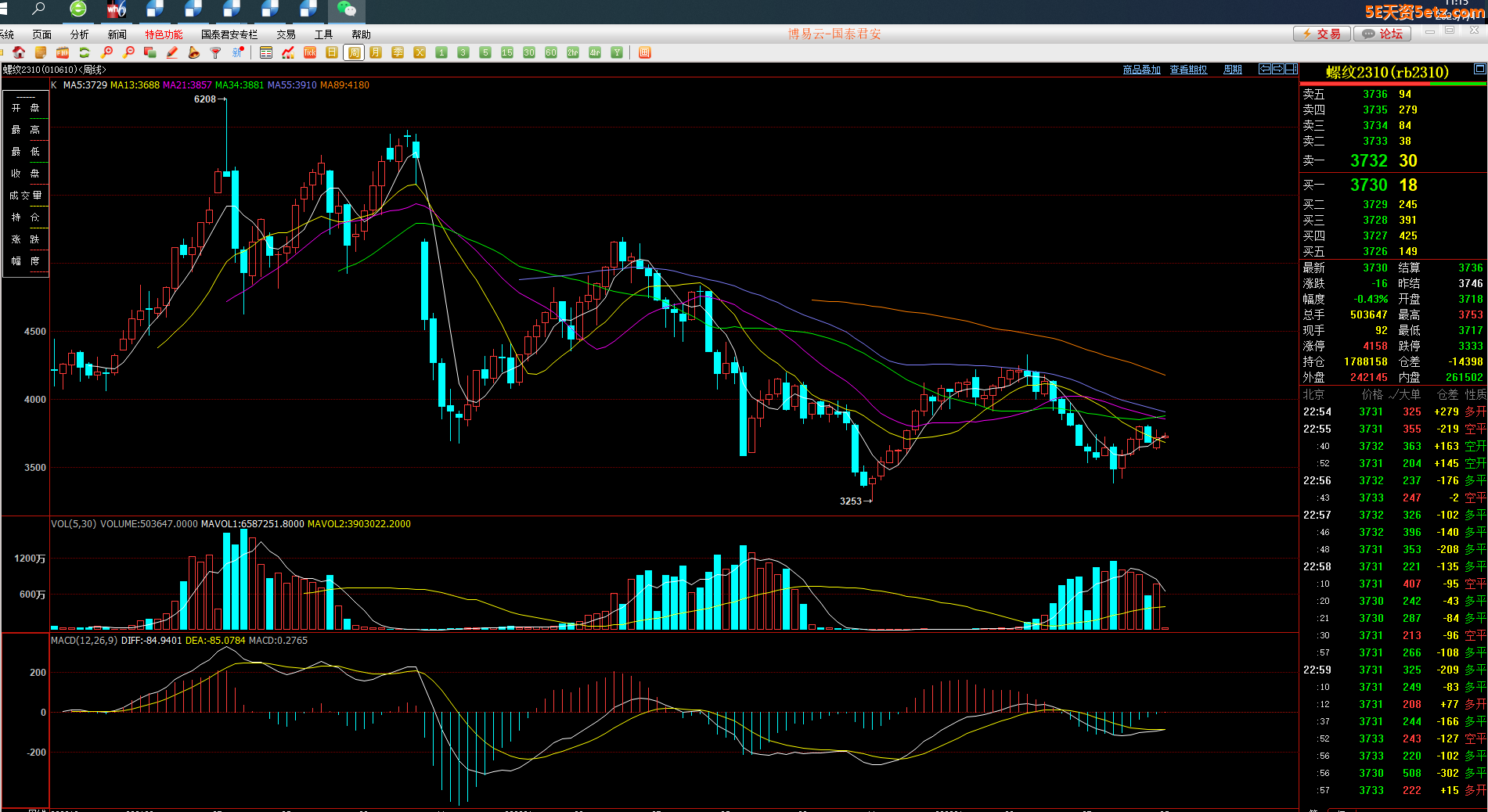The height and width of the screenshot is (812, 1488).
Task: Select the 2hr period button
Action: (573, 52)
